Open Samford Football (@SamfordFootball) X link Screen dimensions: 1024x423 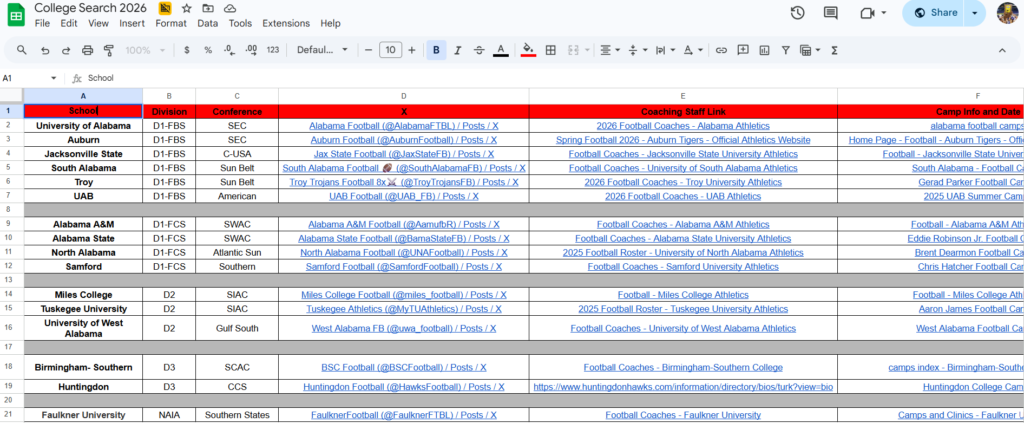pyautogui.click(x=404, y=266)
